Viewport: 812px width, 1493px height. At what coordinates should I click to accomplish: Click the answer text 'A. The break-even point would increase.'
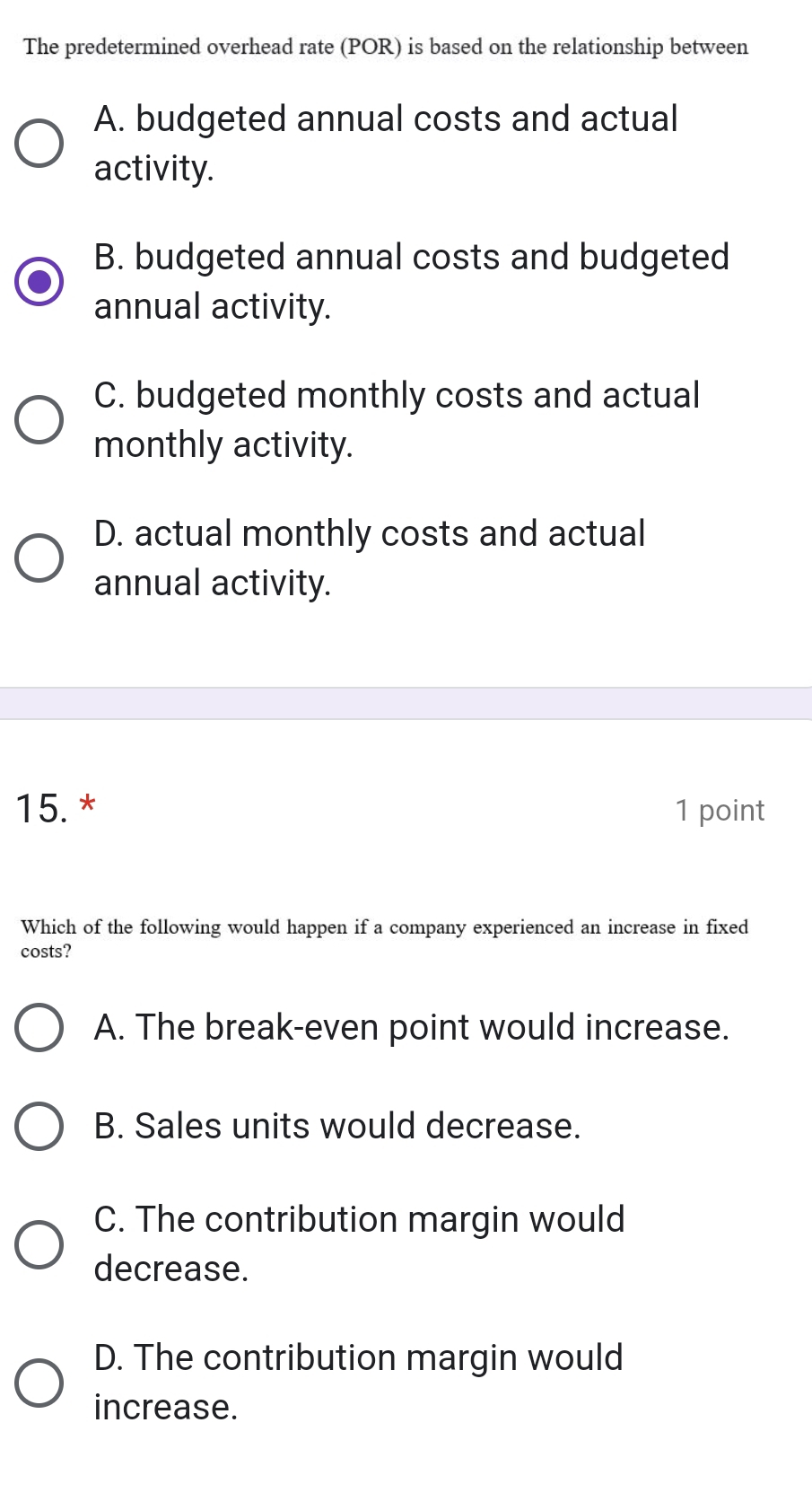(412, 1028)
